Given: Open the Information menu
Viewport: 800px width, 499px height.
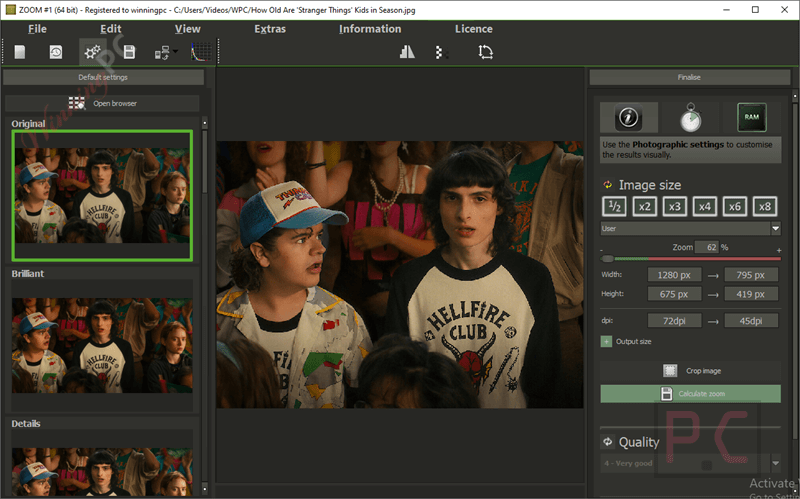Looking at the screenshot, I should [370, 29].
